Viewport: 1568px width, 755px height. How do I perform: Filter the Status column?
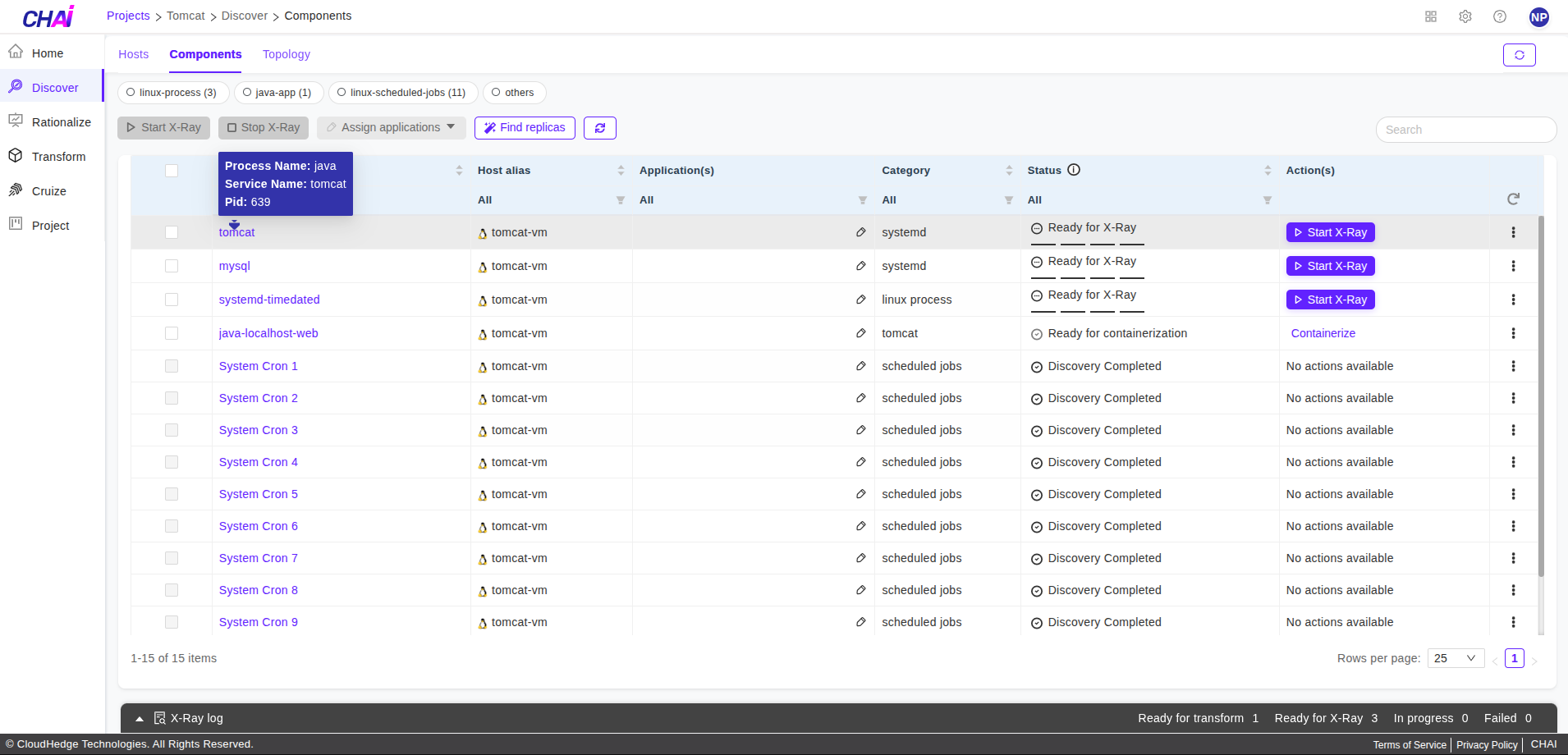point(1268,200)
